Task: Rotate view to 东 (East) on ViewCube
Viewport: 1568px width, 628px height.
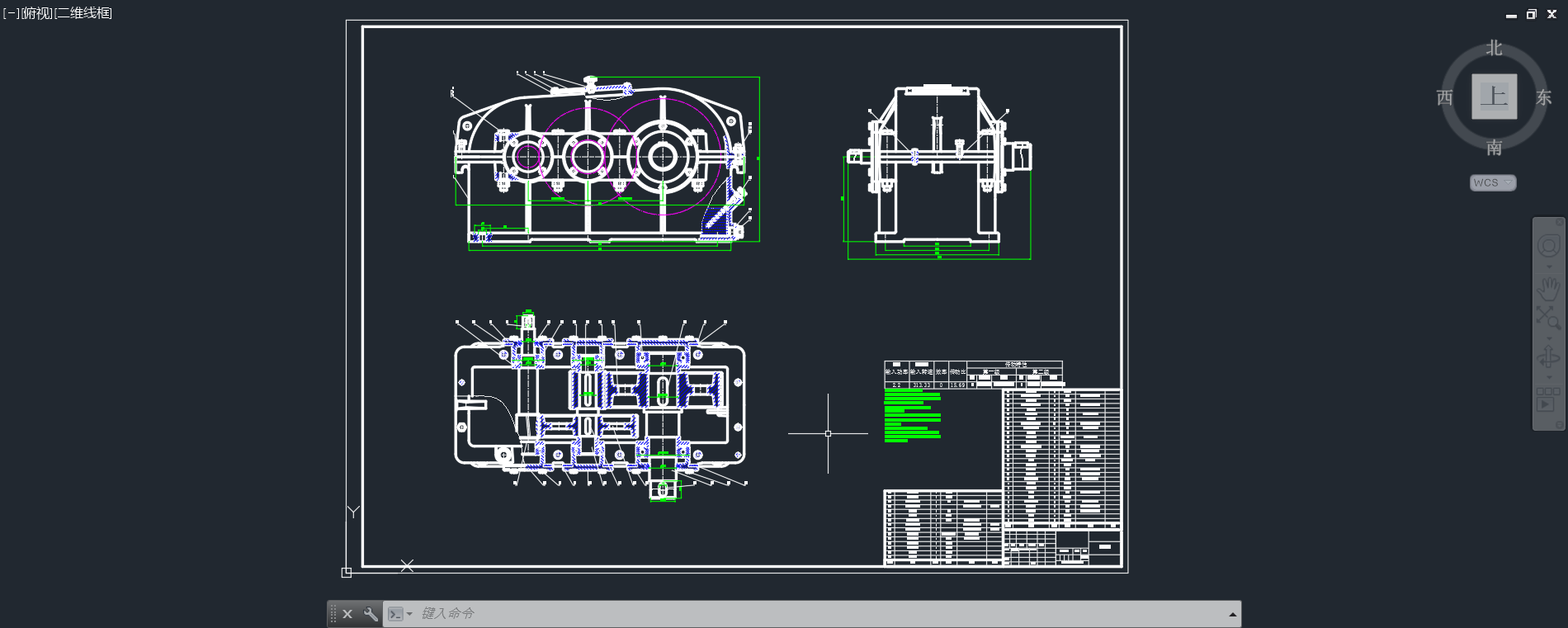Action: [1543, 97]
